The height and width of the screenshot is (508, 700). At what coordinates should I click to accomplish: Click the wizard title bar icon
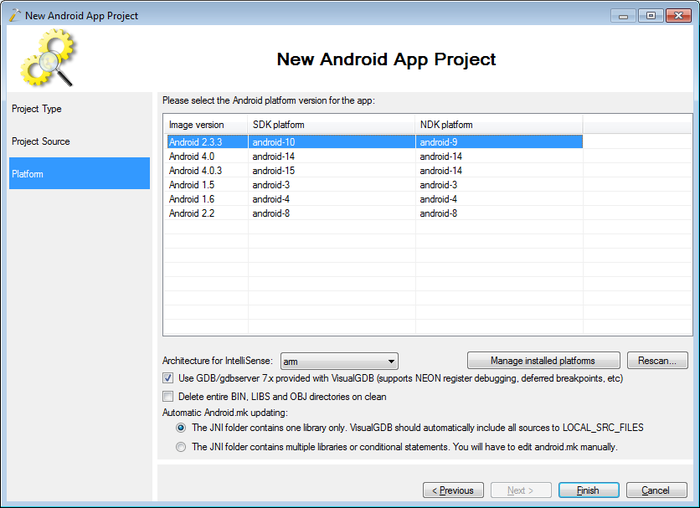coord(15,15)
